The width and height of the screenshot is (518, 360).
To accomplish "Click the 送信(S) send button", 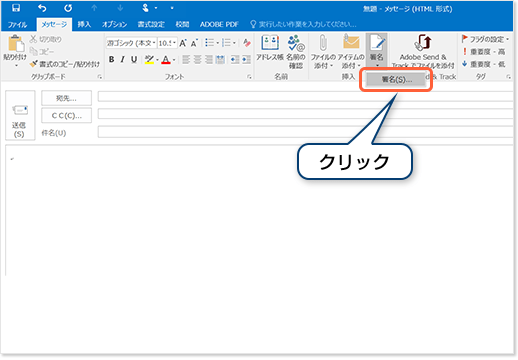I will pos(20,115).
